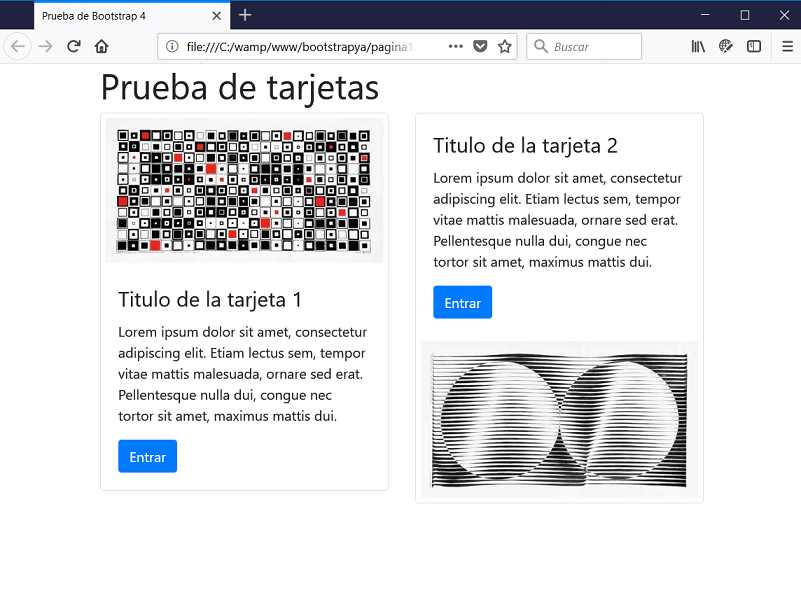Close the Prueba de Bootstrap 4 tab

tap(217, 16)
